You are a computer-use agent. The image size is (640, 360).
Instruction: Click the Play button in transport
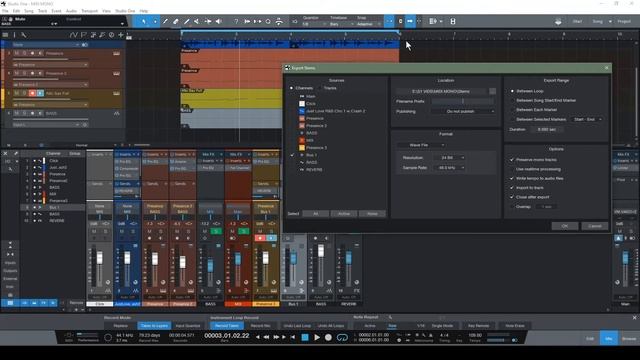coord(317,337)
